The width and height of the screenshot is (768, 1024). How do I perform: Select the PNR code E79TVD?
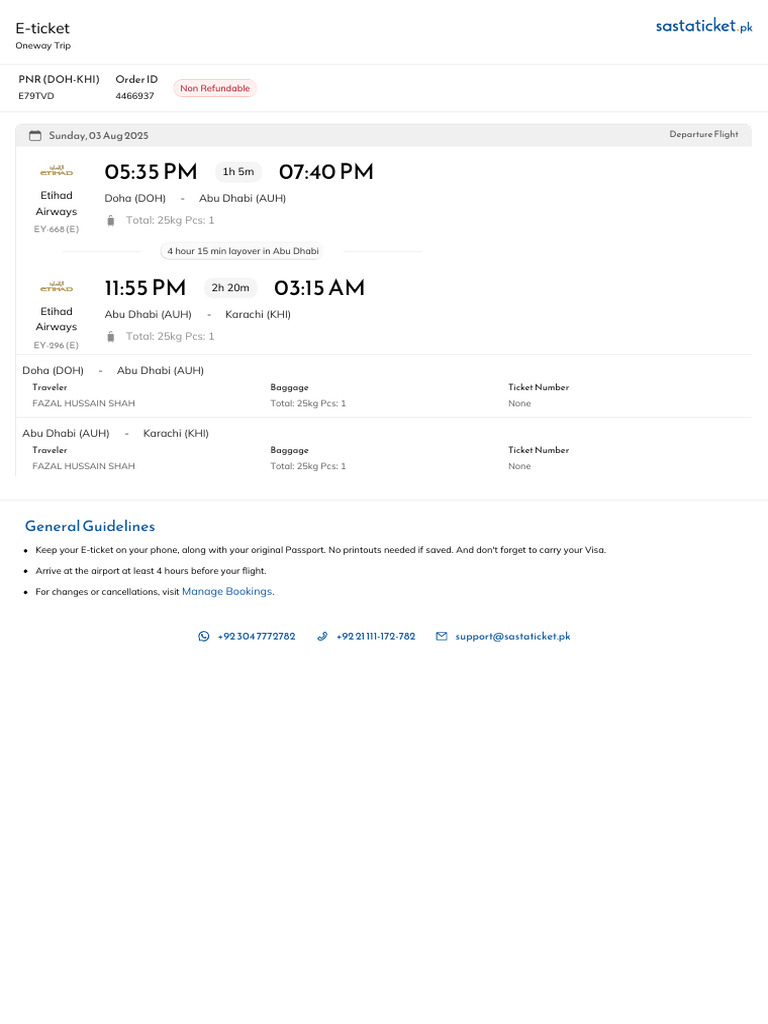click(36, 96)
